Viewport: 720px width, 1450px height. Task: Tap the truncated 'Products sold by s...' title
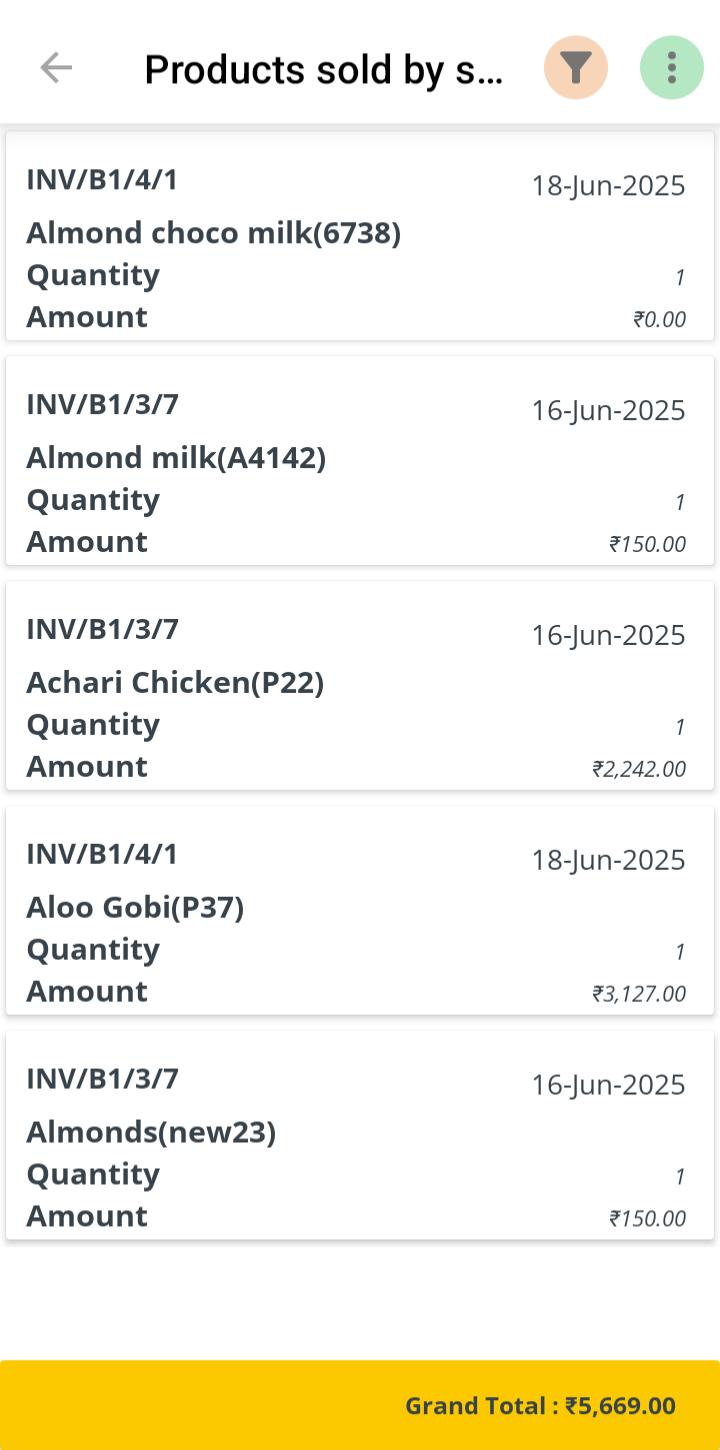pos(324,70)
